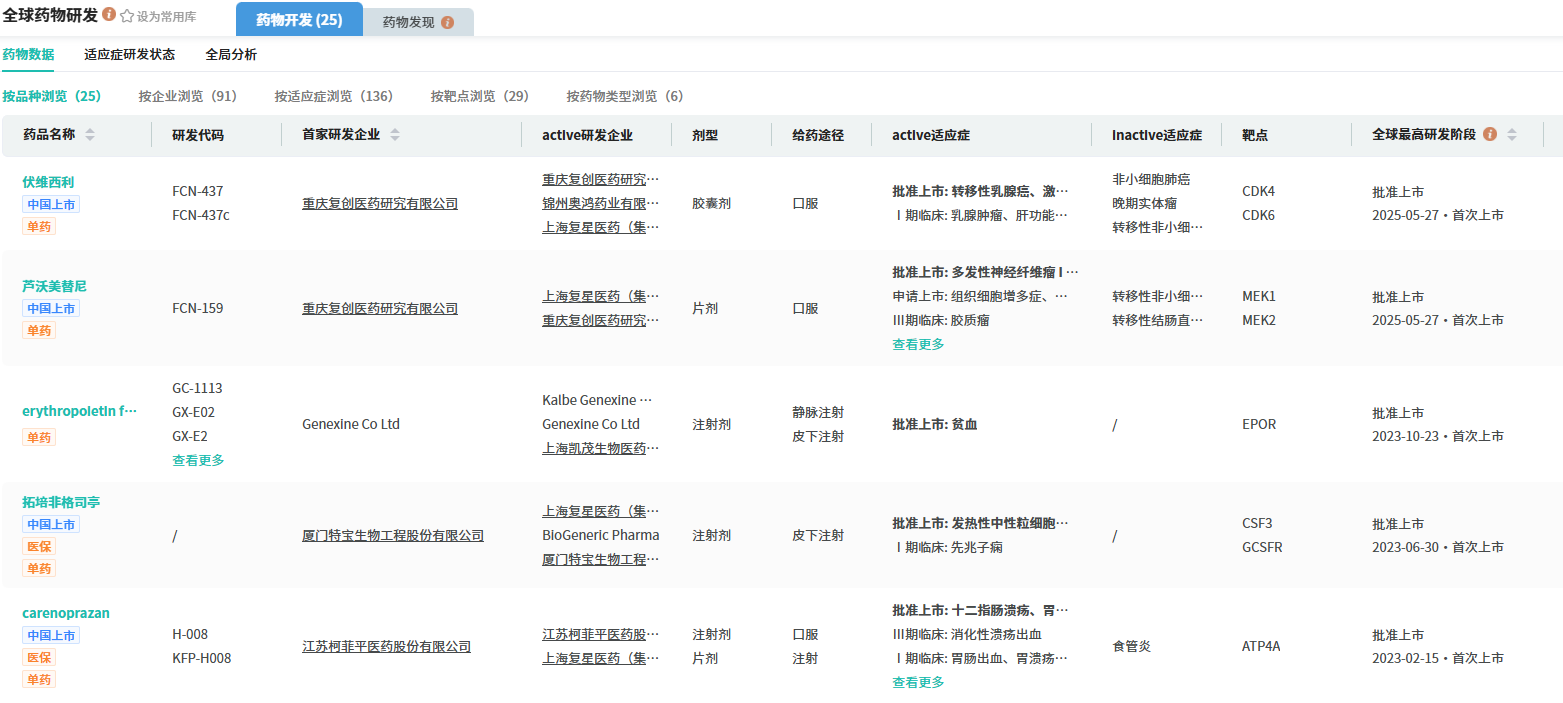The height and width of the screenshot is (703, 1563).
Task: Open 全局分析 tab
Action: coord(231,55)
